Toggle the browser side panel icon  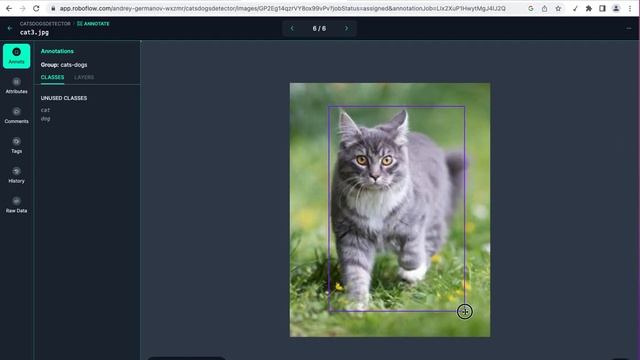coord(602,8)
